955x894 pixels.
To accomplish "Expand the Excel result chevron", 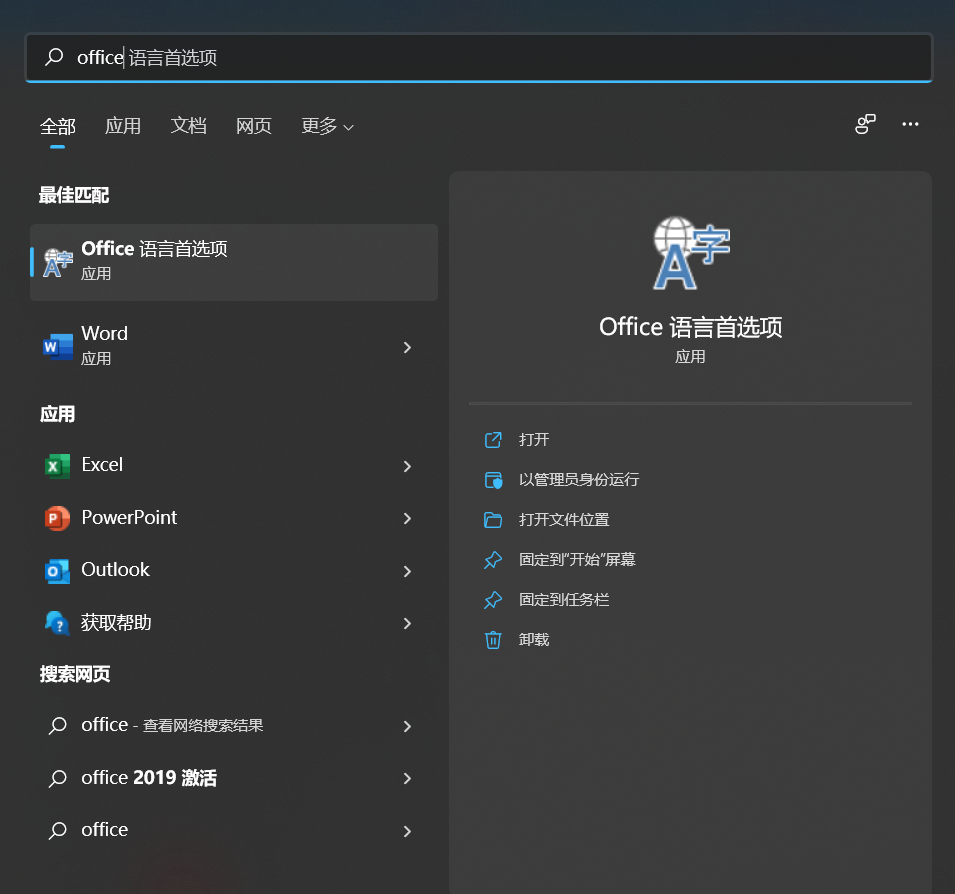I will (407, 466).
